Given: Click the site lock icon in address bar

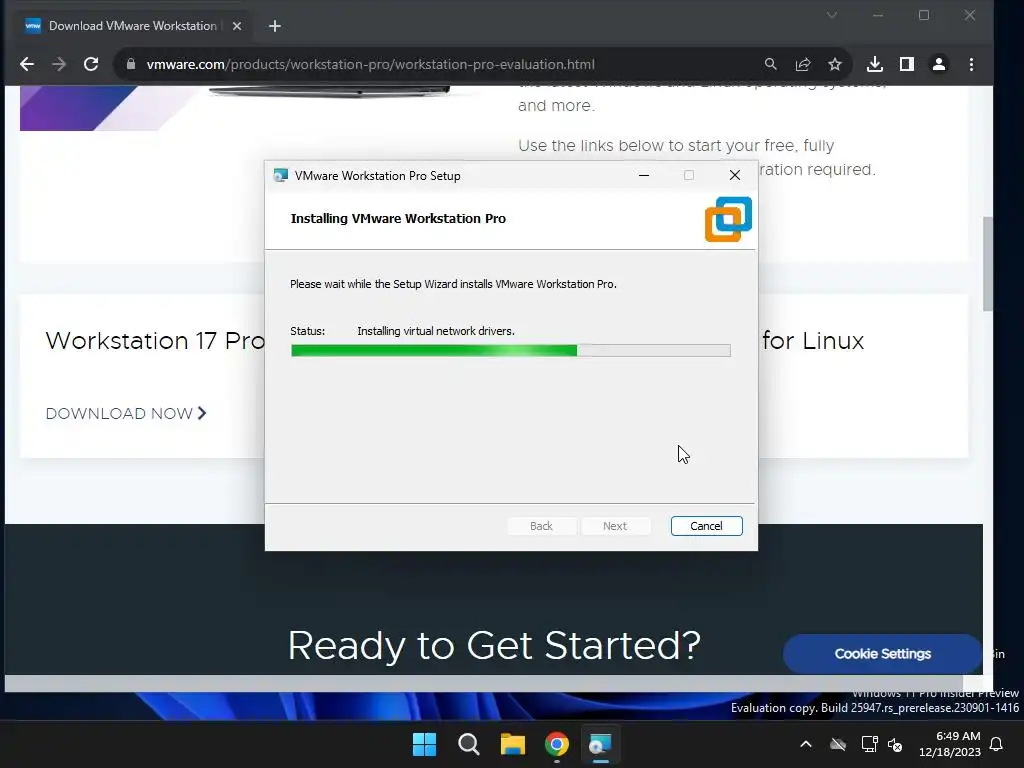Looking at the screenshot, I should point(131,64).
